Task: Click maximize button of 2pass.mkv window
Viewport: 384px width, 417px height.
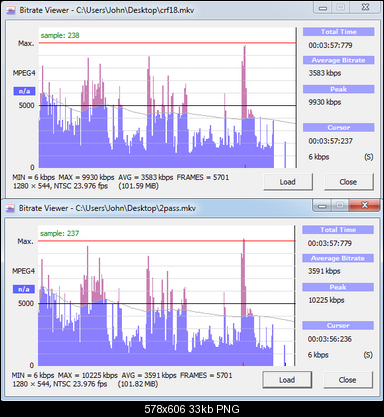Action: click(x=340, y=206)
